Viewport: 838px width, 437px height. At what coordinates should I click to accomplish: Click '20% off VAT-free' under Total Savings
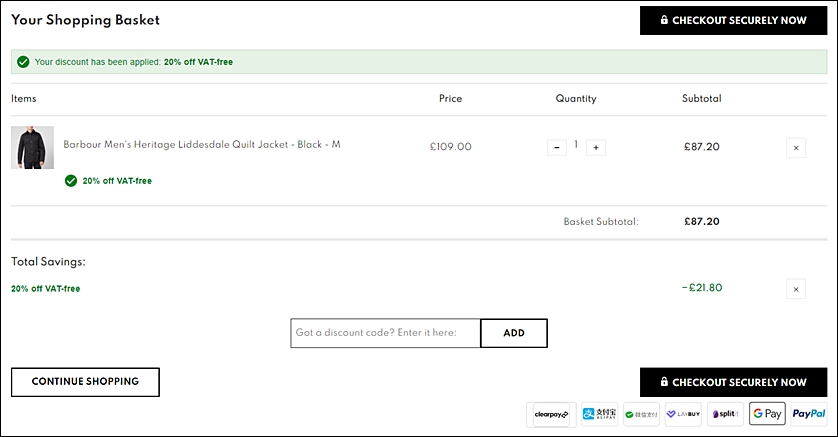(x=46, y=288)
